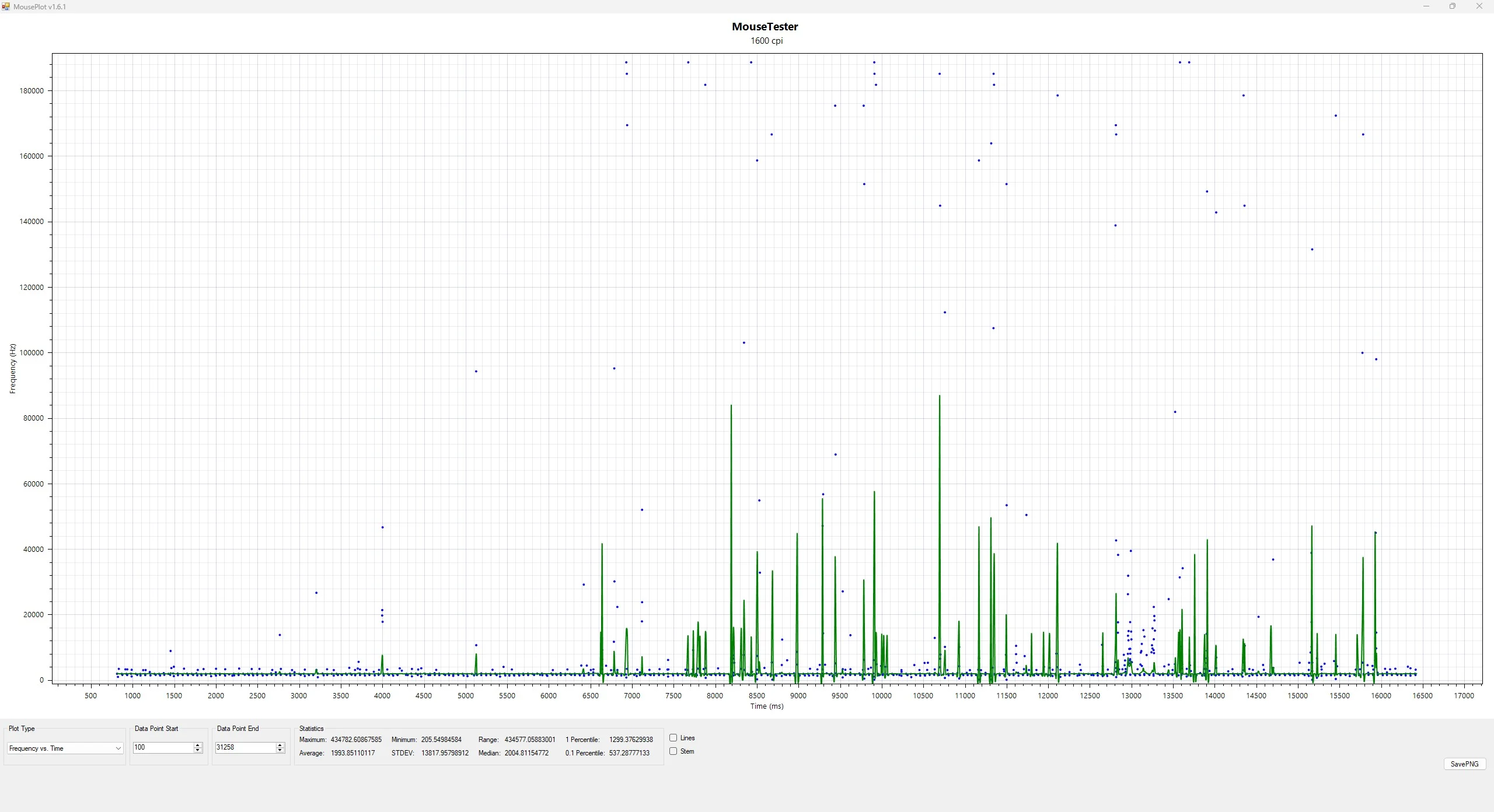
Task: Increment Data Point Start with up arrow
Action: click(x=198, y=745)
